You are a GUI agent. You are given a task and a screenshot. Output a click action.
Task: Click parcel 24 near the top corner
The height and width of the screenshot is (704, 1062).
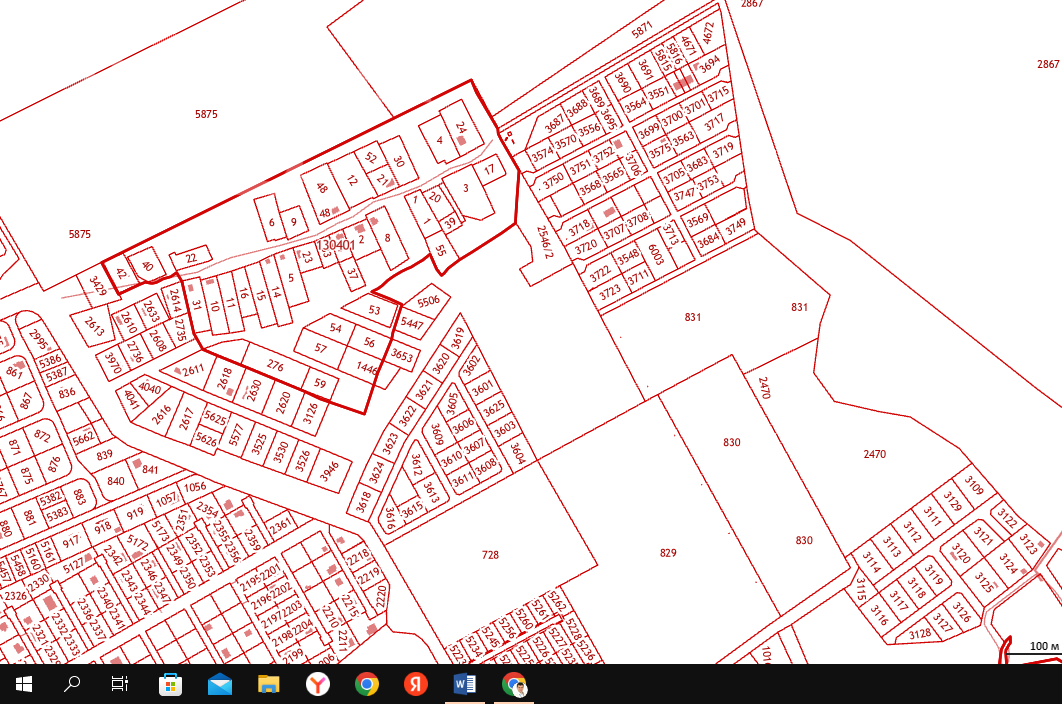coord(461,127)
